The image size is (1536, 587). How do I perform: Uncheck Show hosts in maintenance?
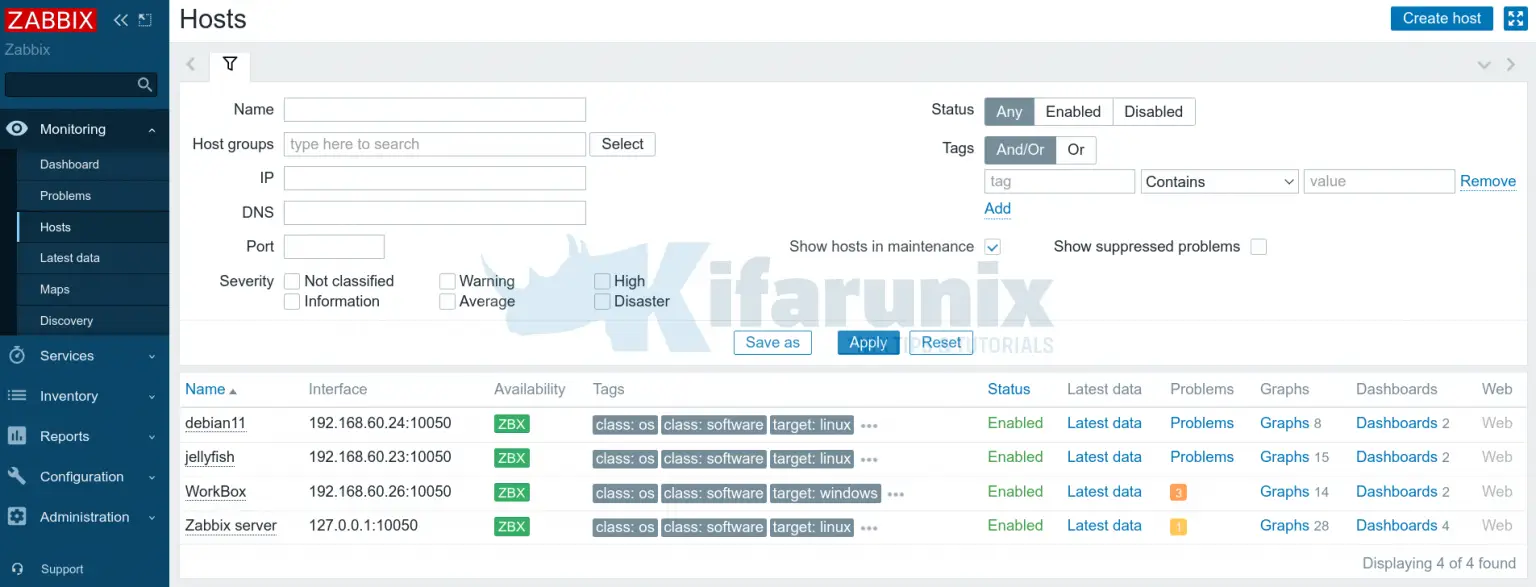pos(992,246)
